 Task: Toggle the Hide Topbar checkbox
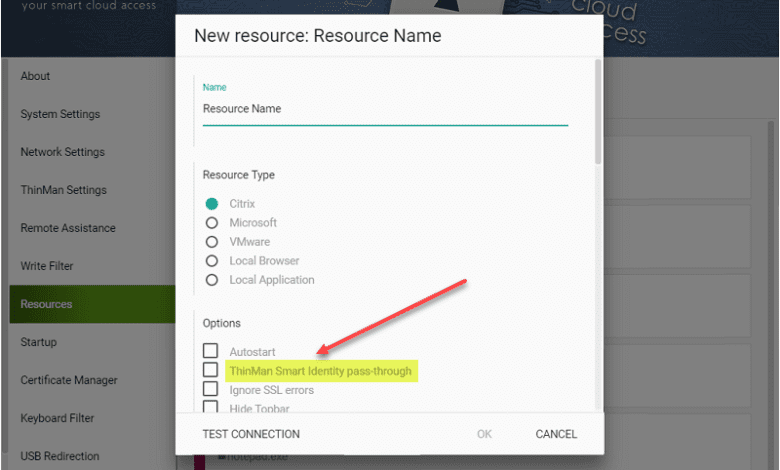click(x=210, y=406)
